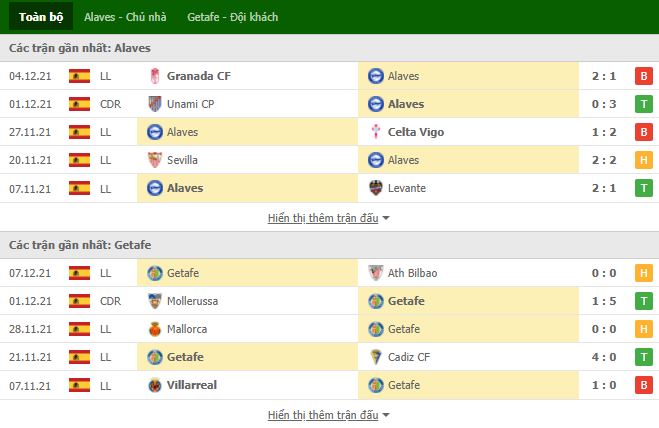Viewport: 659px width, 428px height.
Task: Click the Mallorca club crest
Action: 155,329
